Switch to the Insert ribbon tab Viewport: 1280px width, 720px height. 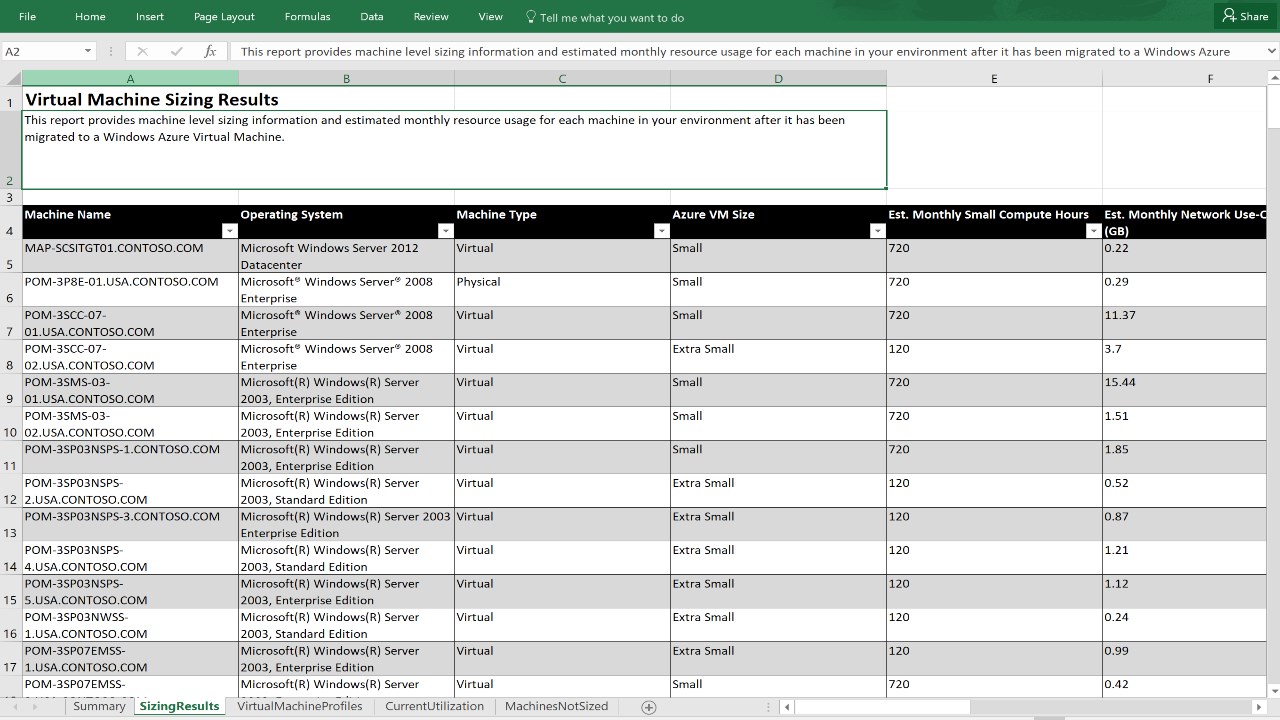pos(150,17)
